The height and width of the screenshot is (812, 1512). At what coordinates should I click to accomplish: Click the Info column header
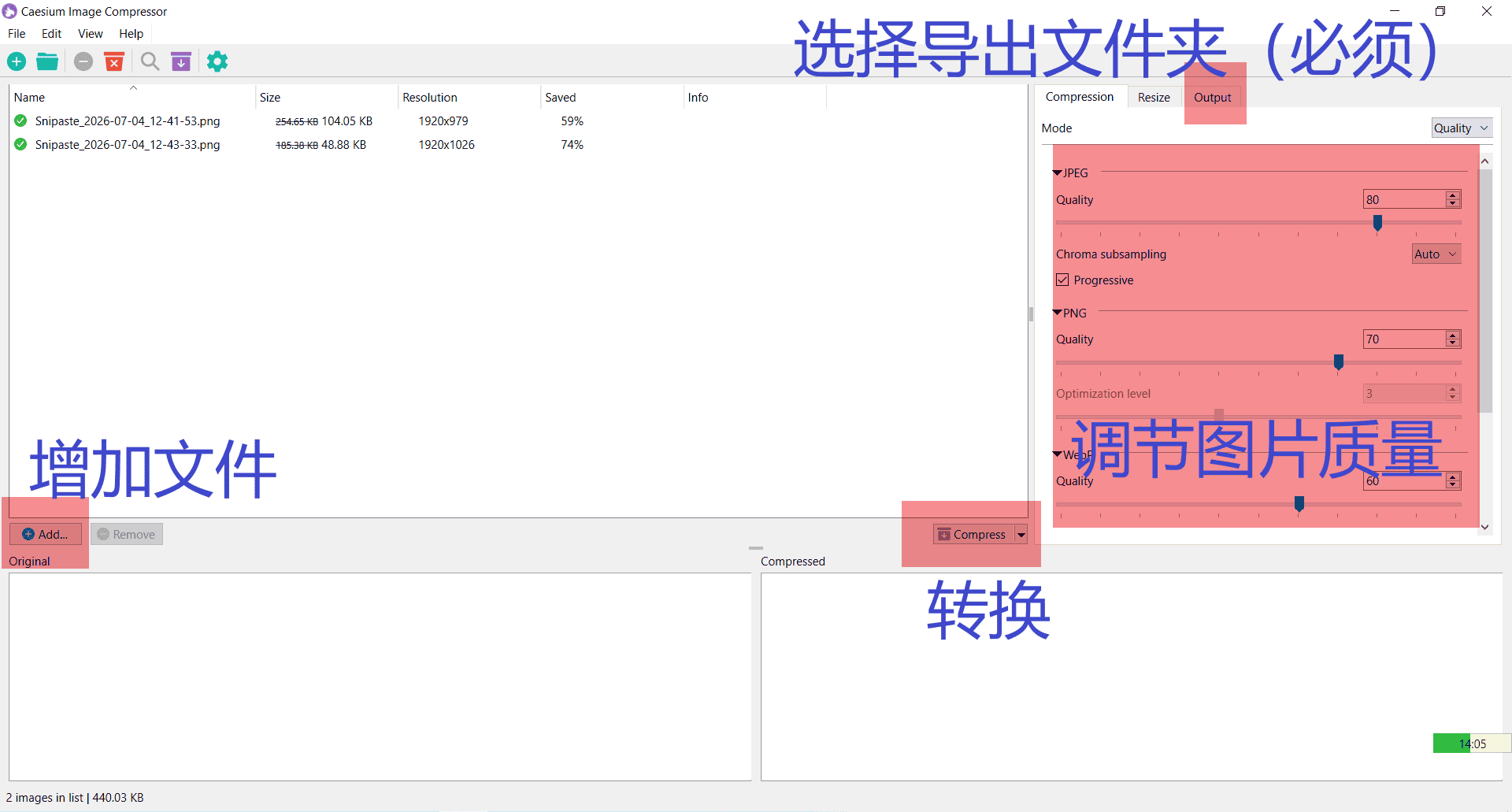[x=754, y=97]
